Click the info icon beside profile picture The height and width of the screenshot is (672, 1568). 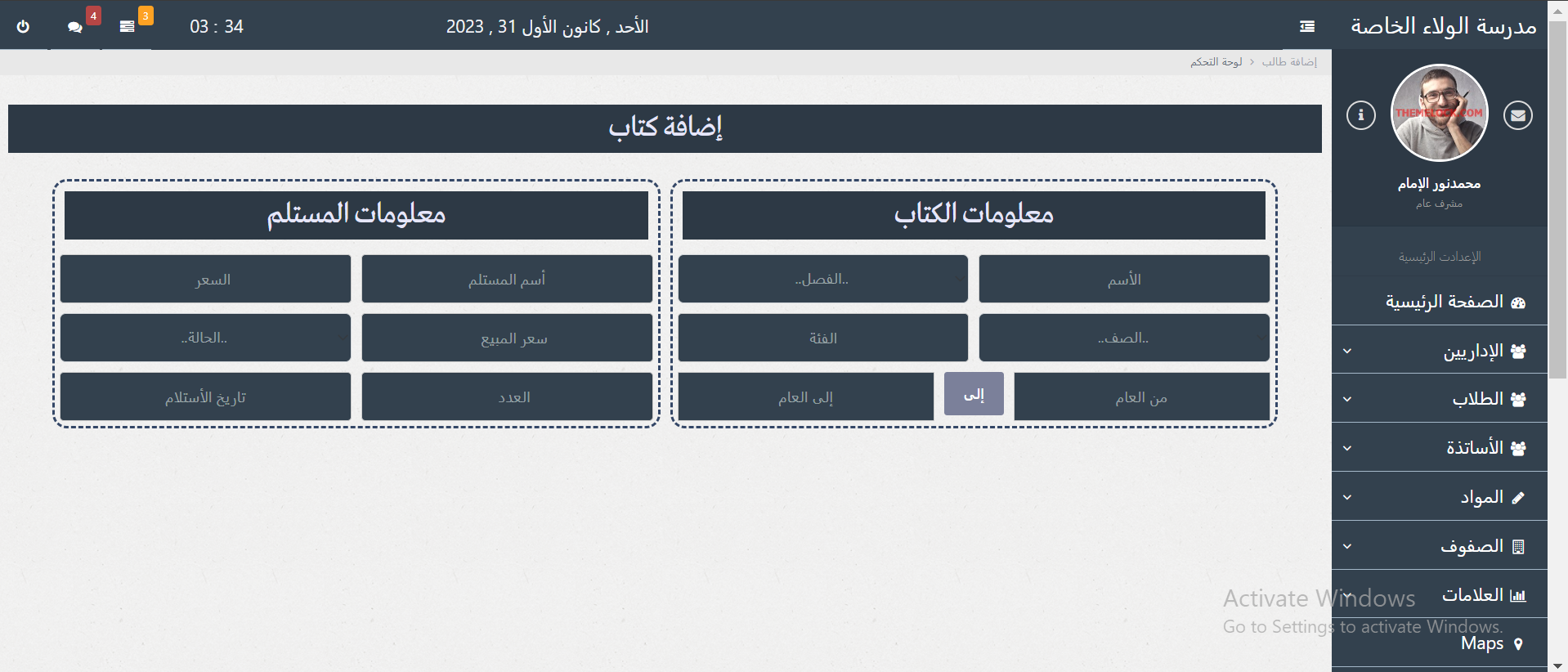pyautogui.click(x=1360, y=115)
